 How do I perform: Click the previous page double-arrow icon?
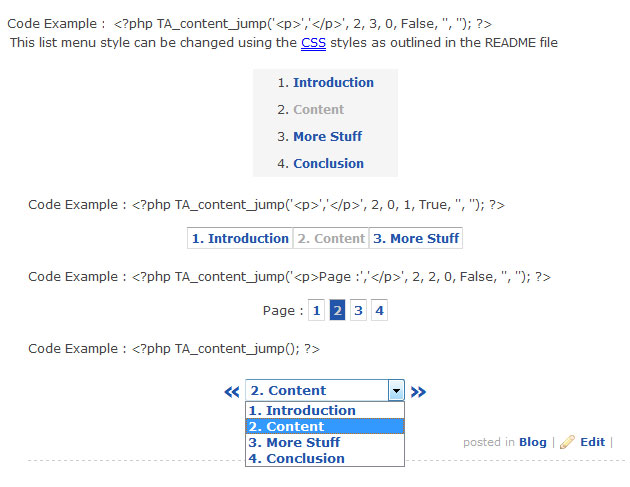click(232, 392)
